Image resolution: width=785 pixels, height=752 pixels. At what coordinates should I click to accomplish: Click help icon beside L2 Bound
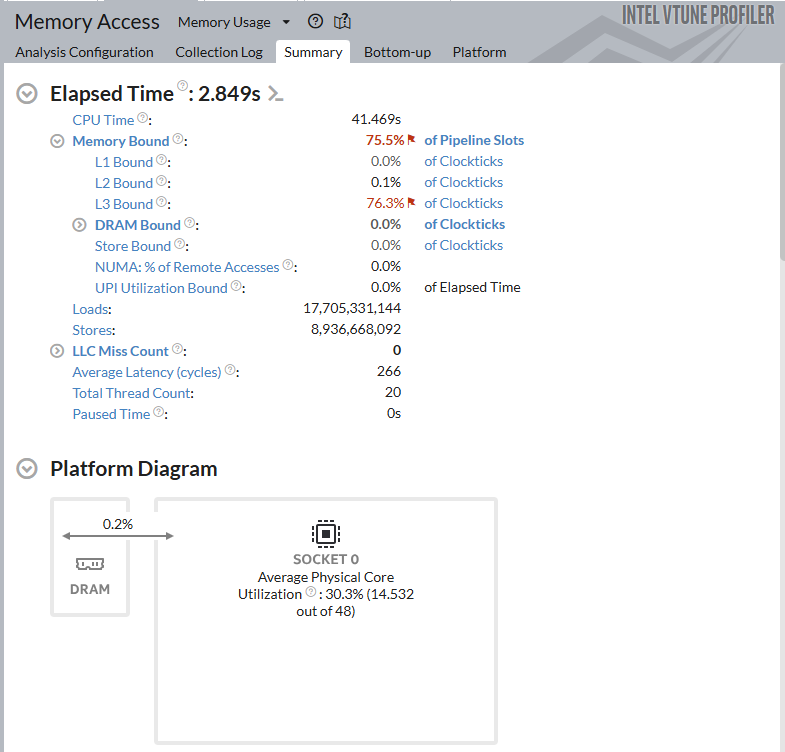161,181
